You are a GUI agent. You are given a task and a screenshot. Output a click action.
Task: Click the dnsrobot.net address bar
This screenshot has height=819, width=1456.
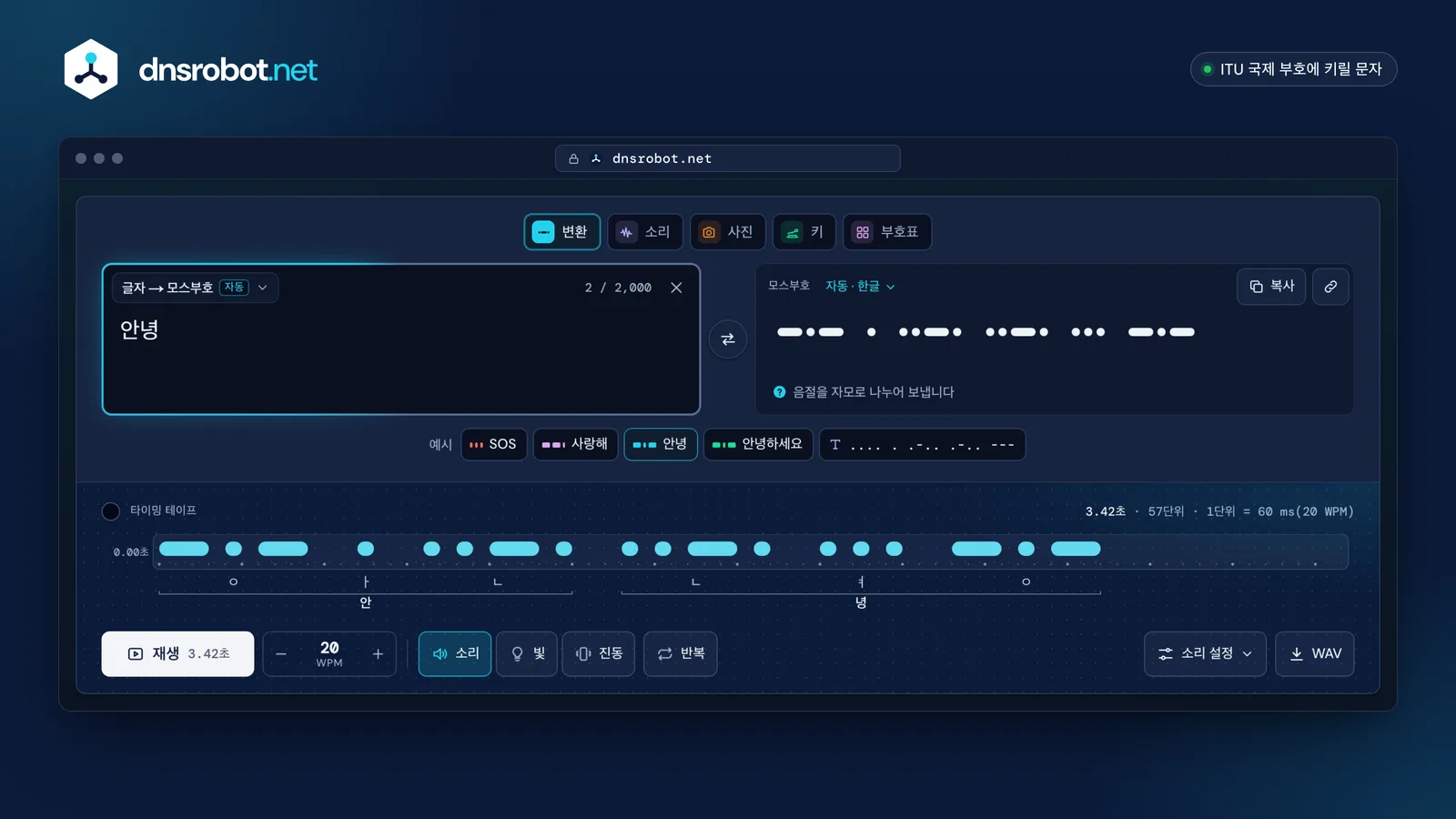[728, 158]
